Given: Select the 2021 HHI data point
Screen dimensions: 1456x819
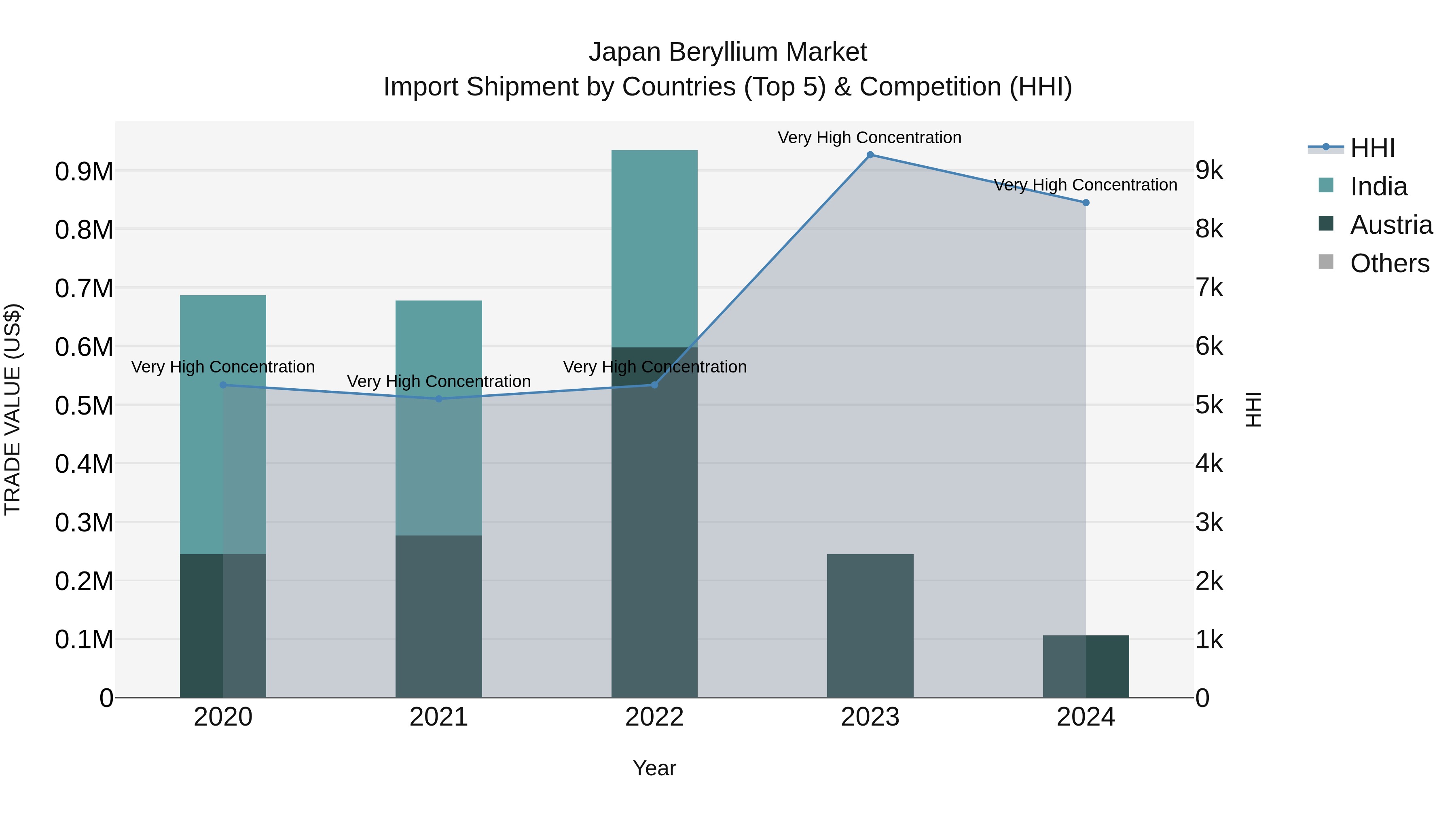Looking at the screenshot, I should pyautogui.click(x=438, y=399).
